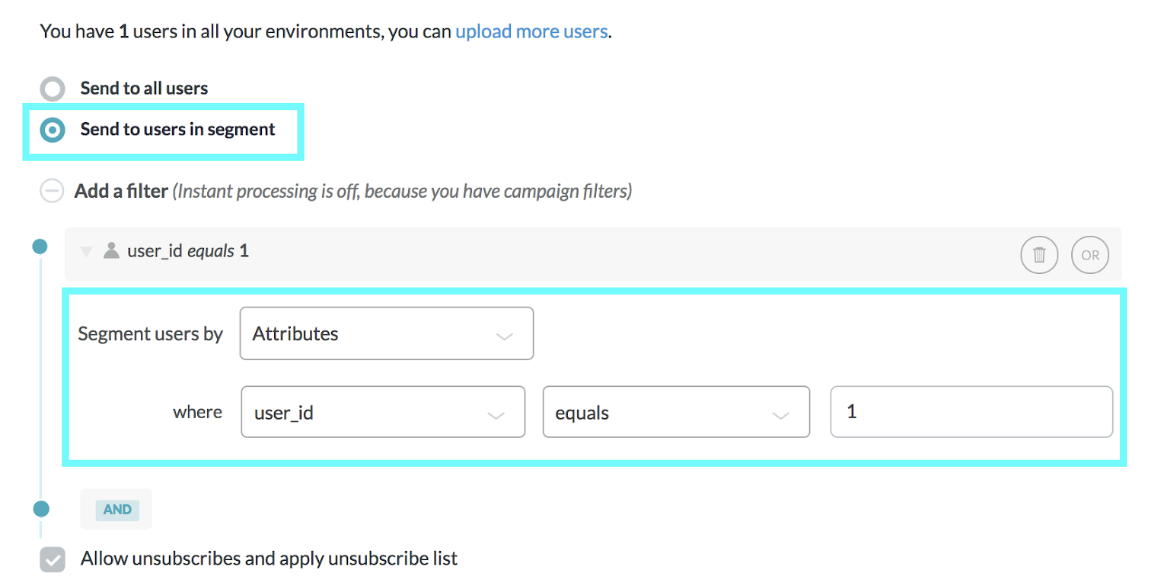Image resolution: width=1158 pixels, height=588 pixels.
Task: Open the equals operator dropdown
Action: click(x=676, y=412)
